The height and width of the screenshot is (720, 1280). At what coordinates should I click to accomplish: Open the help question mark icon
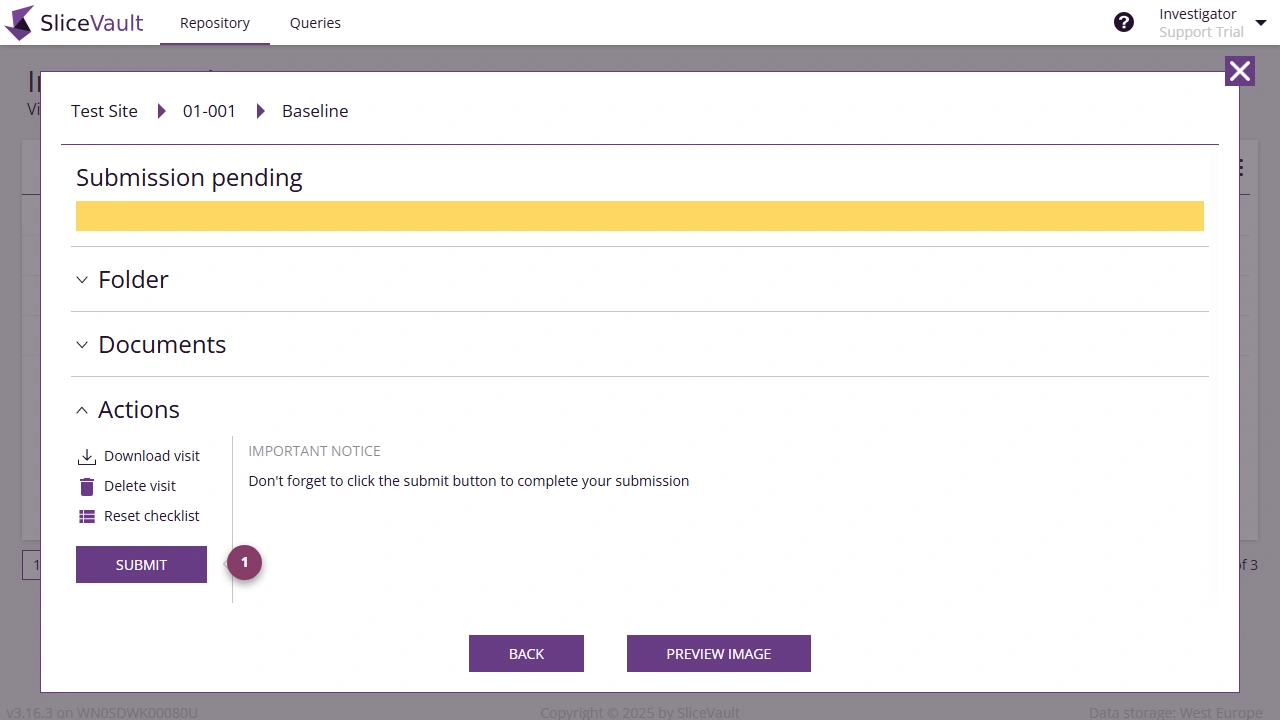1123,21
